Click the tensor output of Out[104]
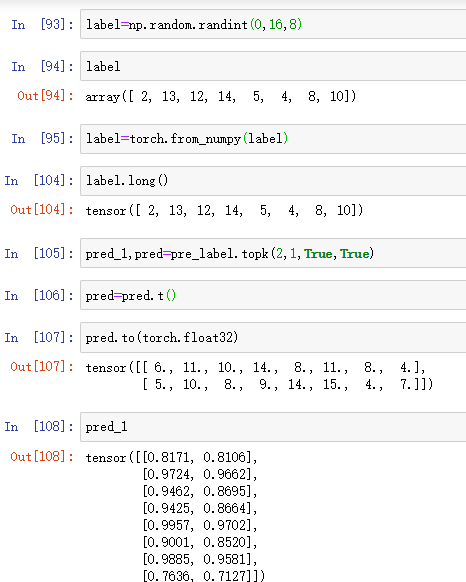 [224, 210]
